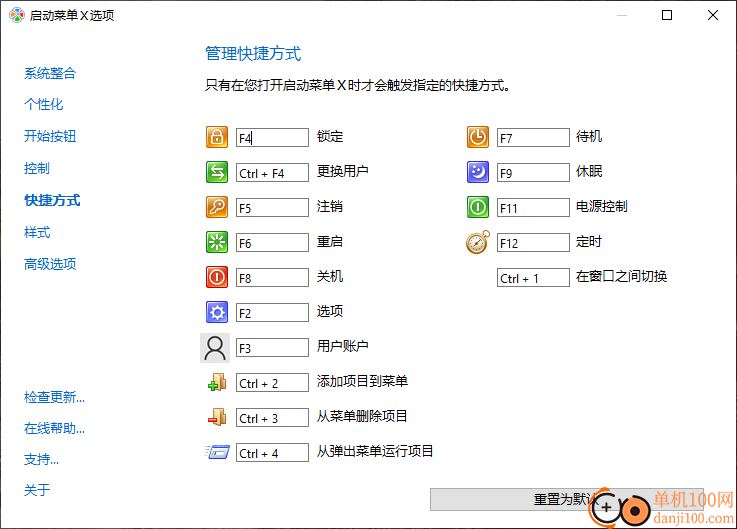
Task: Click the 用户账户 label
Action: click(x=342, y=347)
